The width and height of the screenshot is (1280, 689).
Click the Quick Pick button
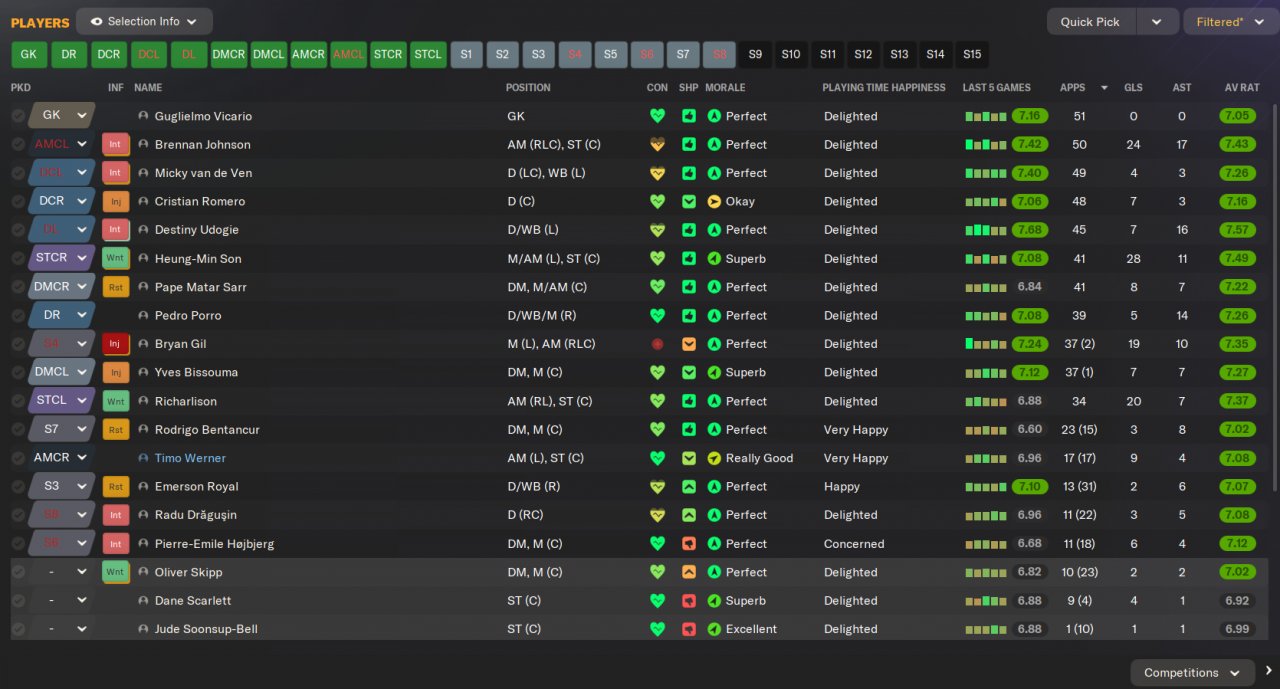pos(1090,21)
